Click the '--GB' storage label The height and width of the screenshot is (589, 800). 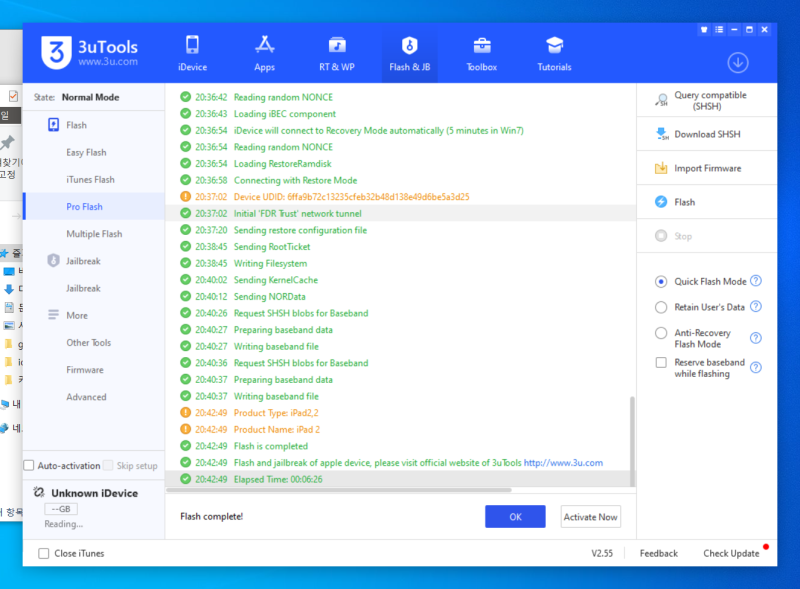pyautogui.click(x=61, y=509)
